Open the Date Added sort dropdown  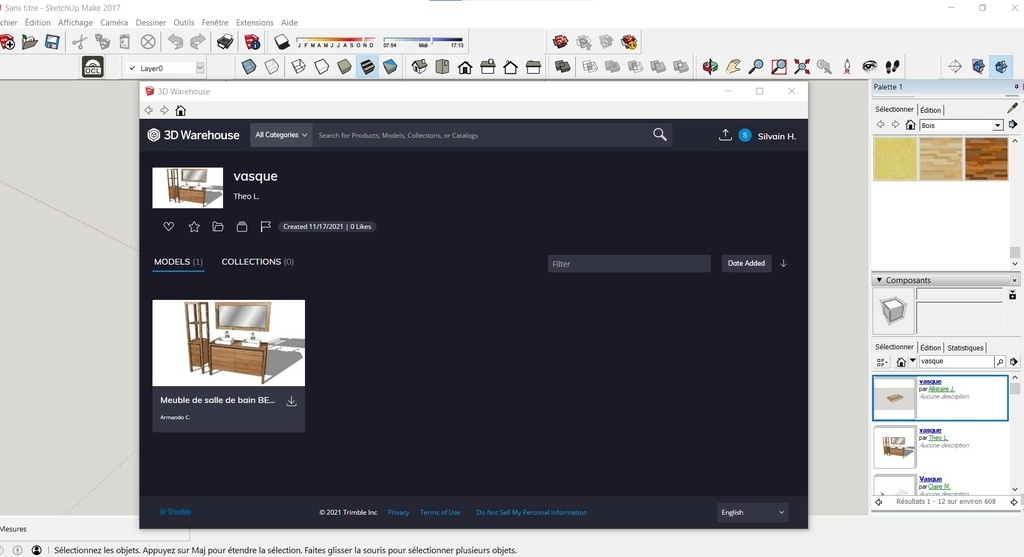pyautogui.click(x=746, y=263)
